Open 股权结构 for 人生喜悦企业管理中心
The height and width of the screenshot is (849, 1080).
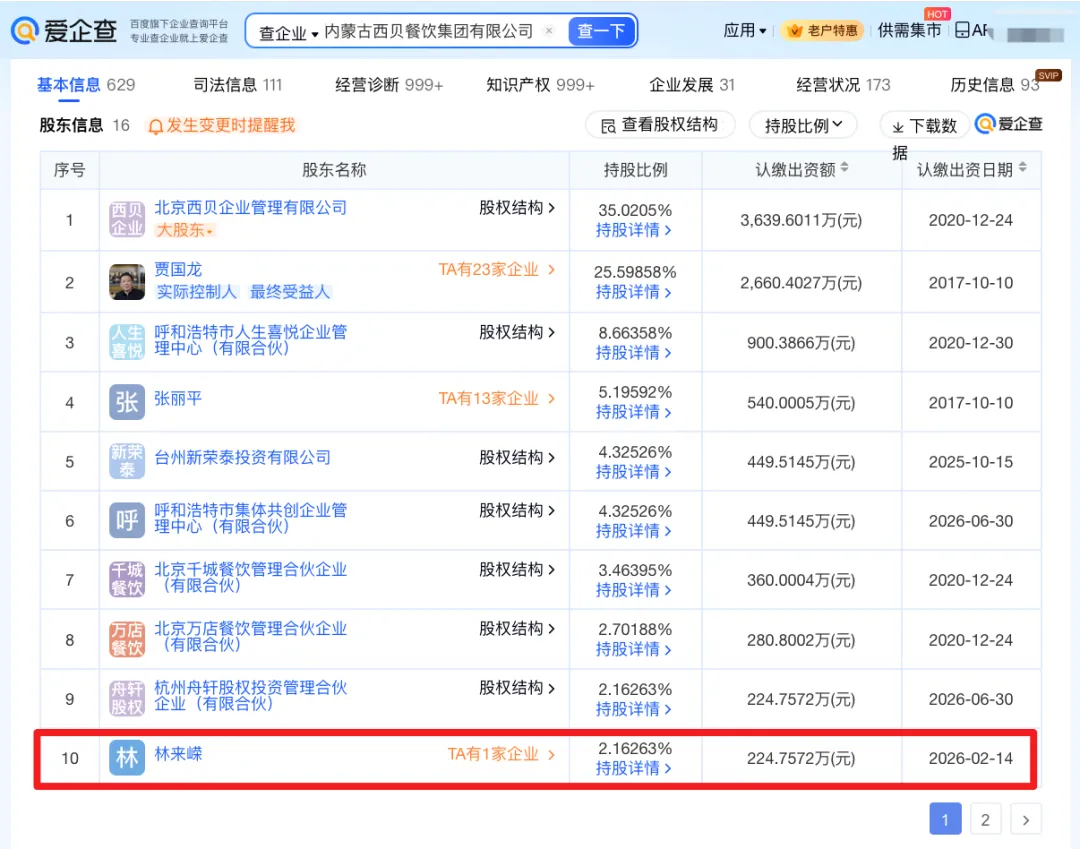[x=517, y=333]
